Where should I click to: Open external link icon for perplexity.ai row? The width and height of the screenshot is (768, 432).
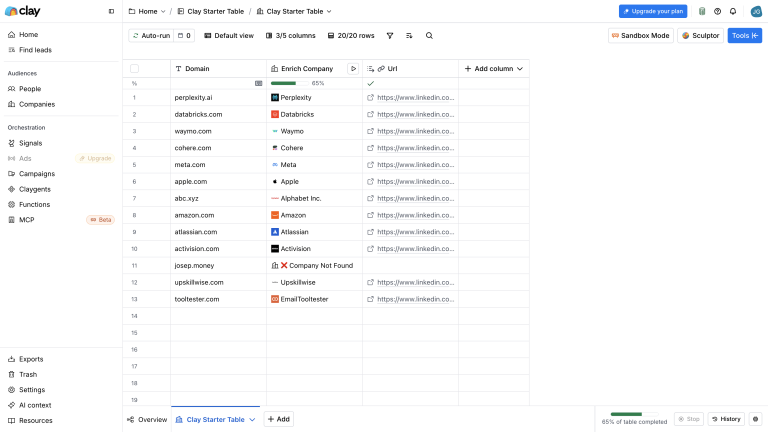[x=370, y=97]
